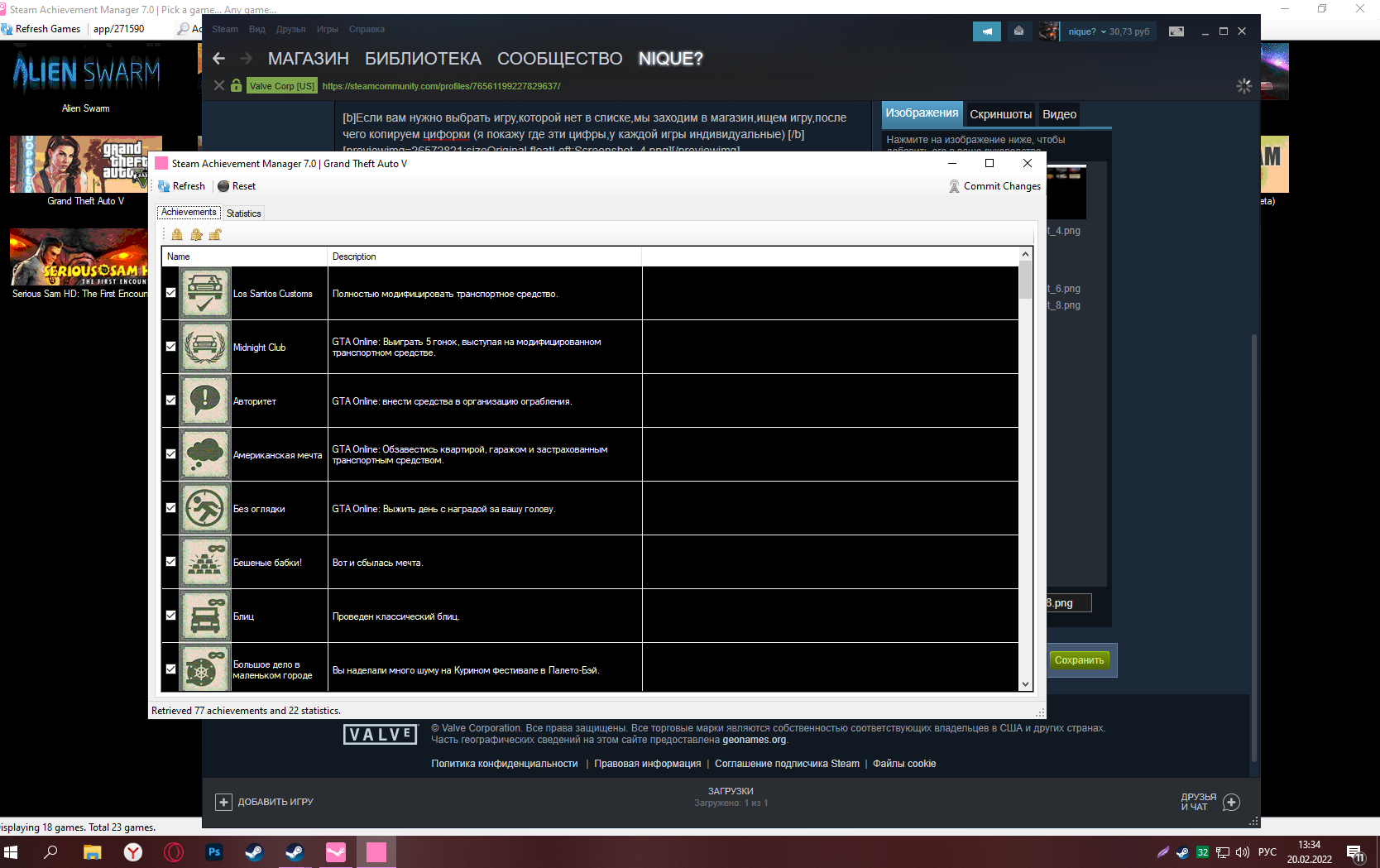Open the Справка menu in Steam

[x=367, y=30]
